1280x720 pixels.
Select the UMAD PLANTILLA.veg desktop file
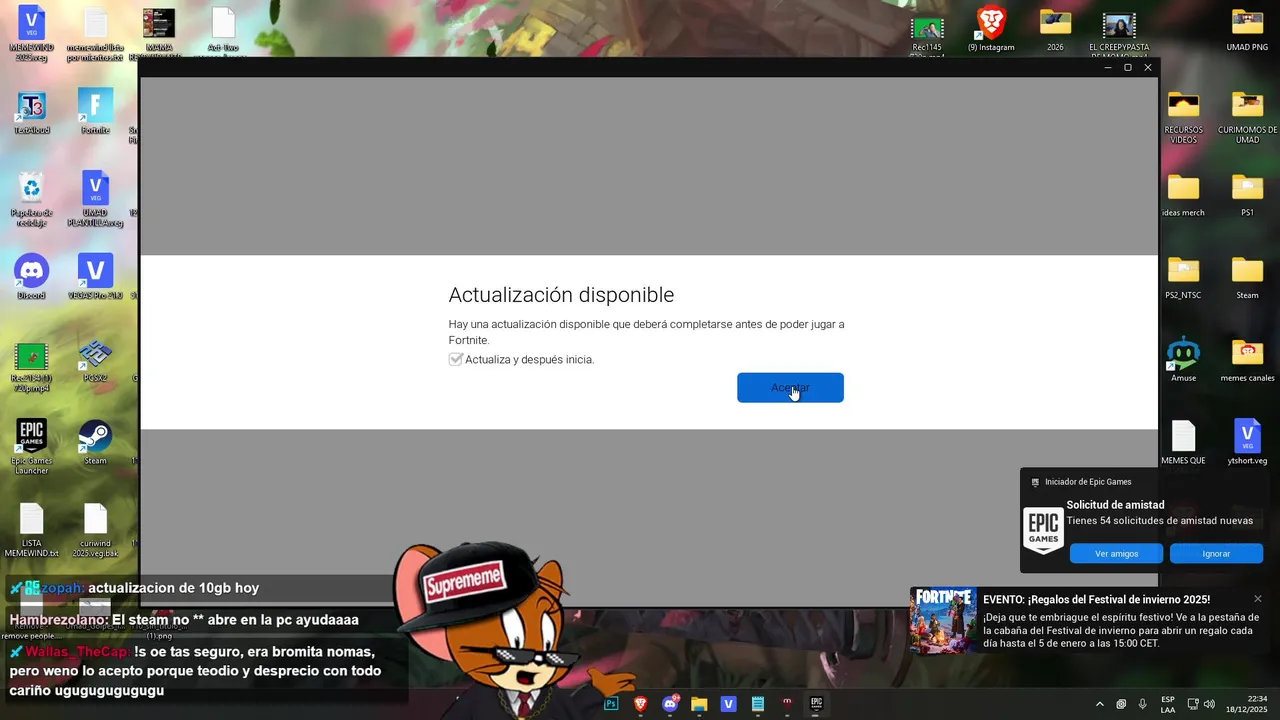pyautogui.click(x=95, y=199)
